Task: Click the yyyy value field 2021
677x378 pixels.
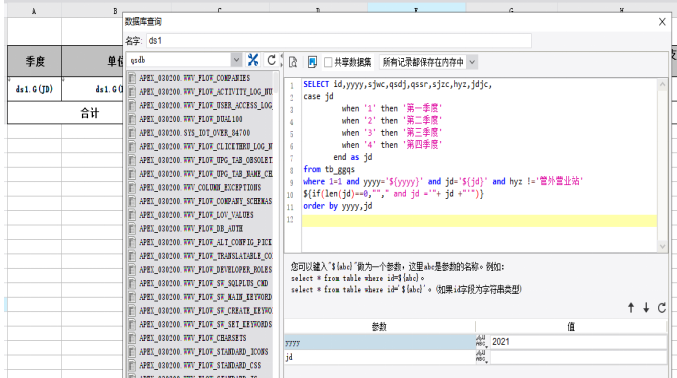Action: [578, 342]
